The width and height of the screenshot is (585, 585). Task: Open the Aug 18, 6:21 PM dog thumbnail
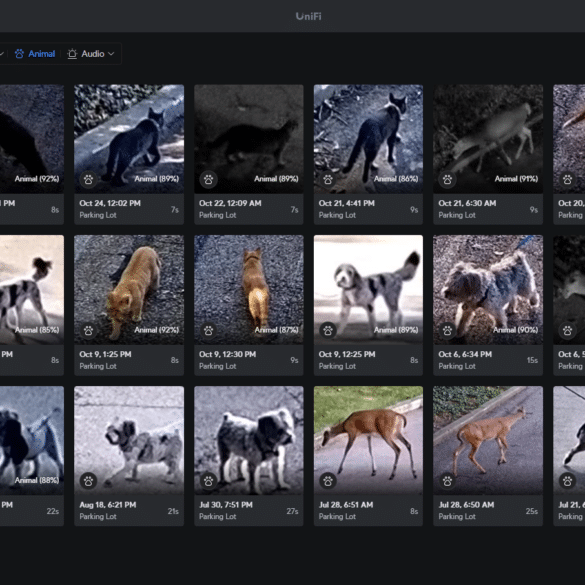[129, 440]
